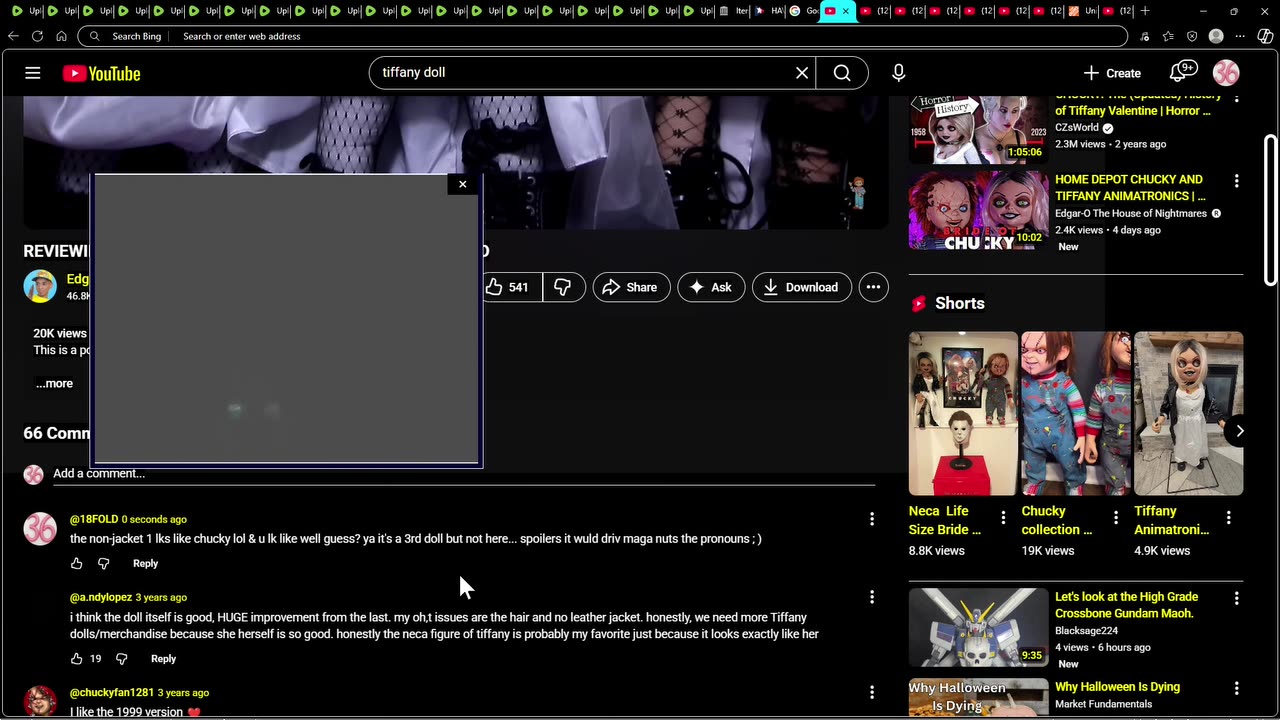The image size is (1280, 720).
Task: Download the video
Action: click(801, 287)
